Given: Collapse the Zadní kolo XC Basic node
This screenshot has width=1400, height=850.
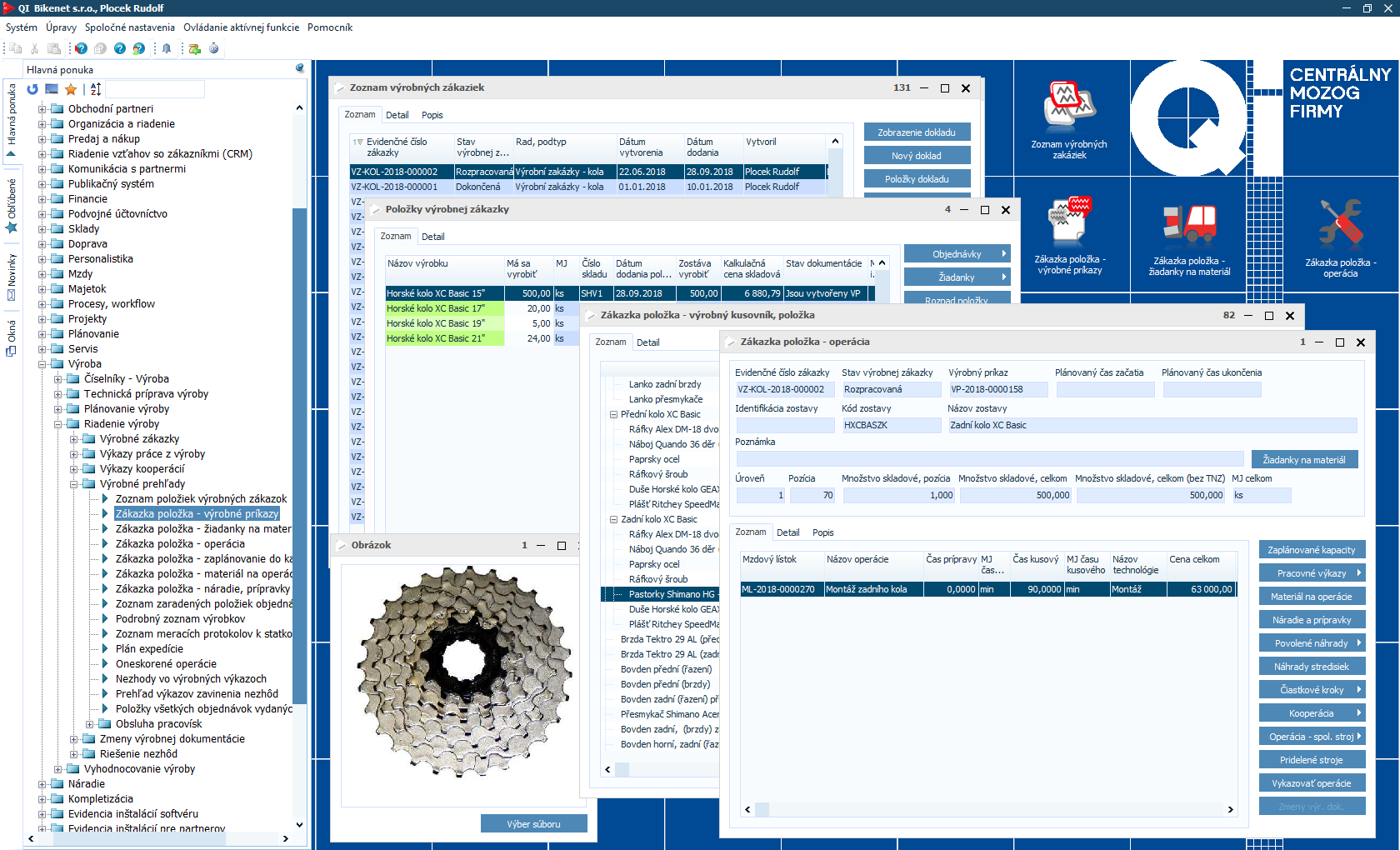Looking at the screenshot, I should click(613, 519).
